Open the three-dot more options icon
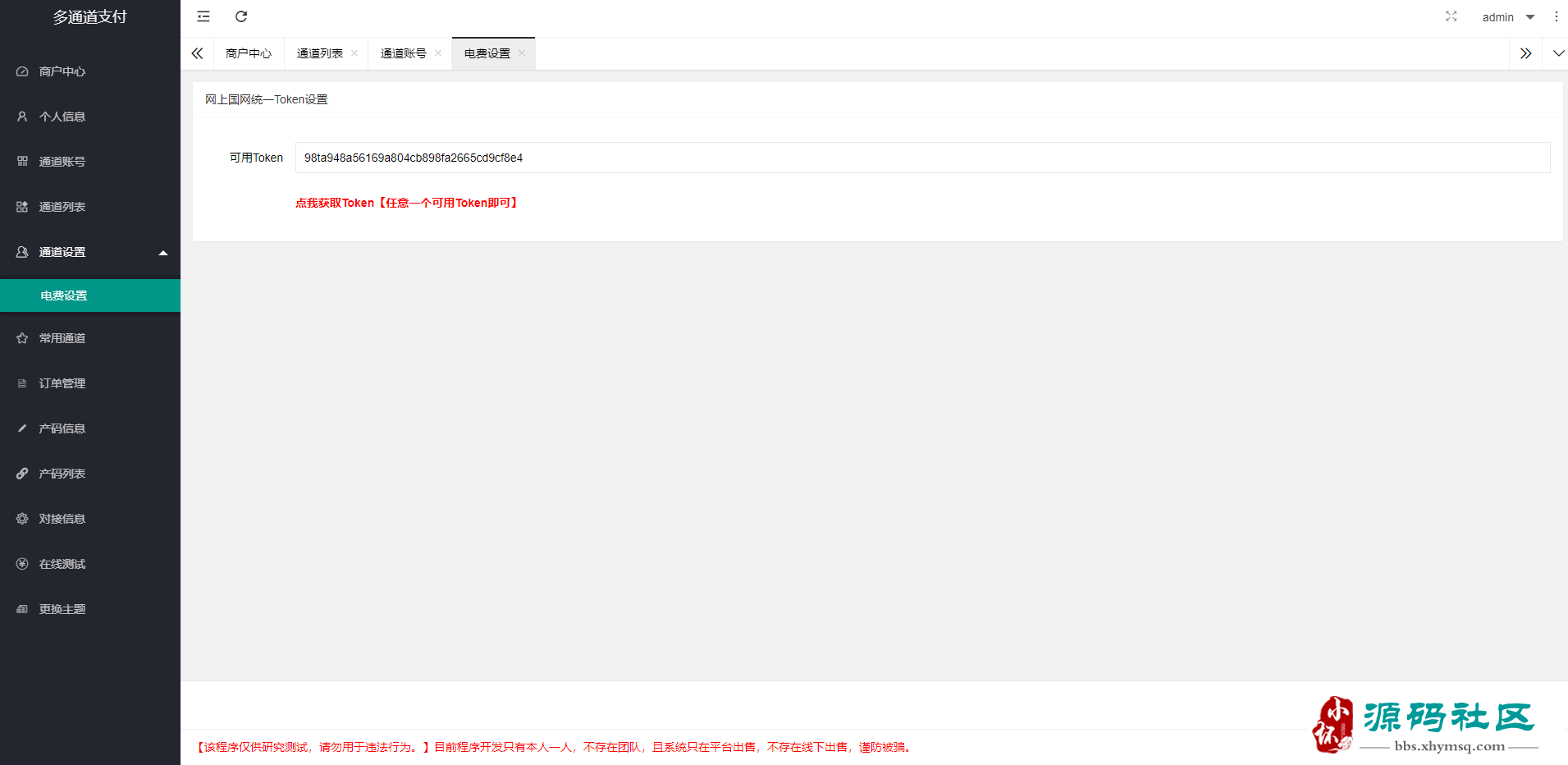Image resolution: width=1568 pixels, height=765 pixels. click(1556, 16)
